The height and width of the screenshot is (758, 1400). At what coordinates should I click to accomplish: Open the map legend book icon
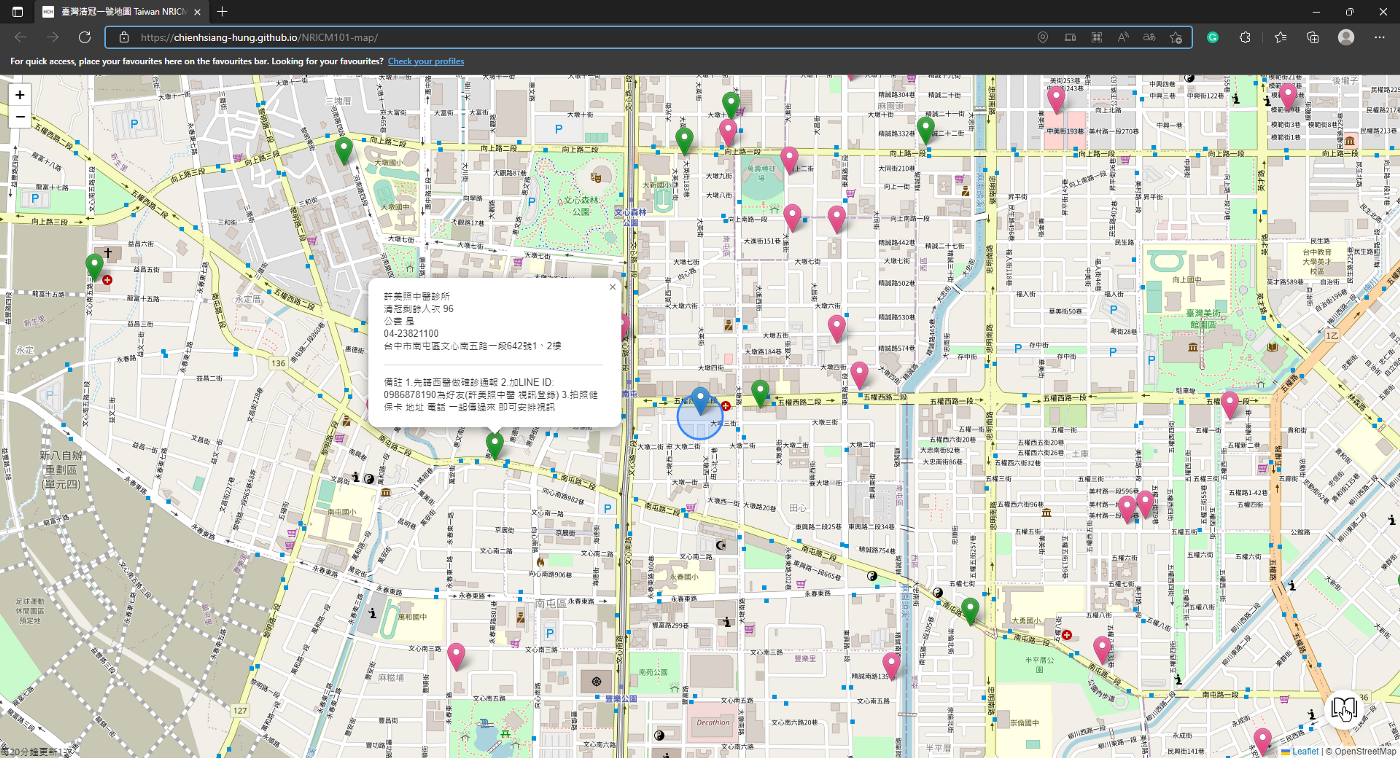(1344, 708)
